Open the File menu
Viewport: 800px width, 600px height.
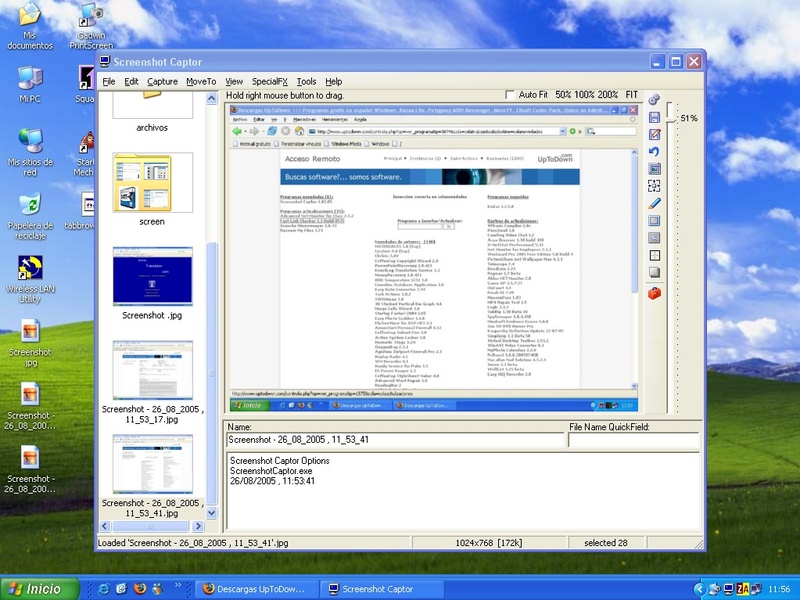point(109,82)
